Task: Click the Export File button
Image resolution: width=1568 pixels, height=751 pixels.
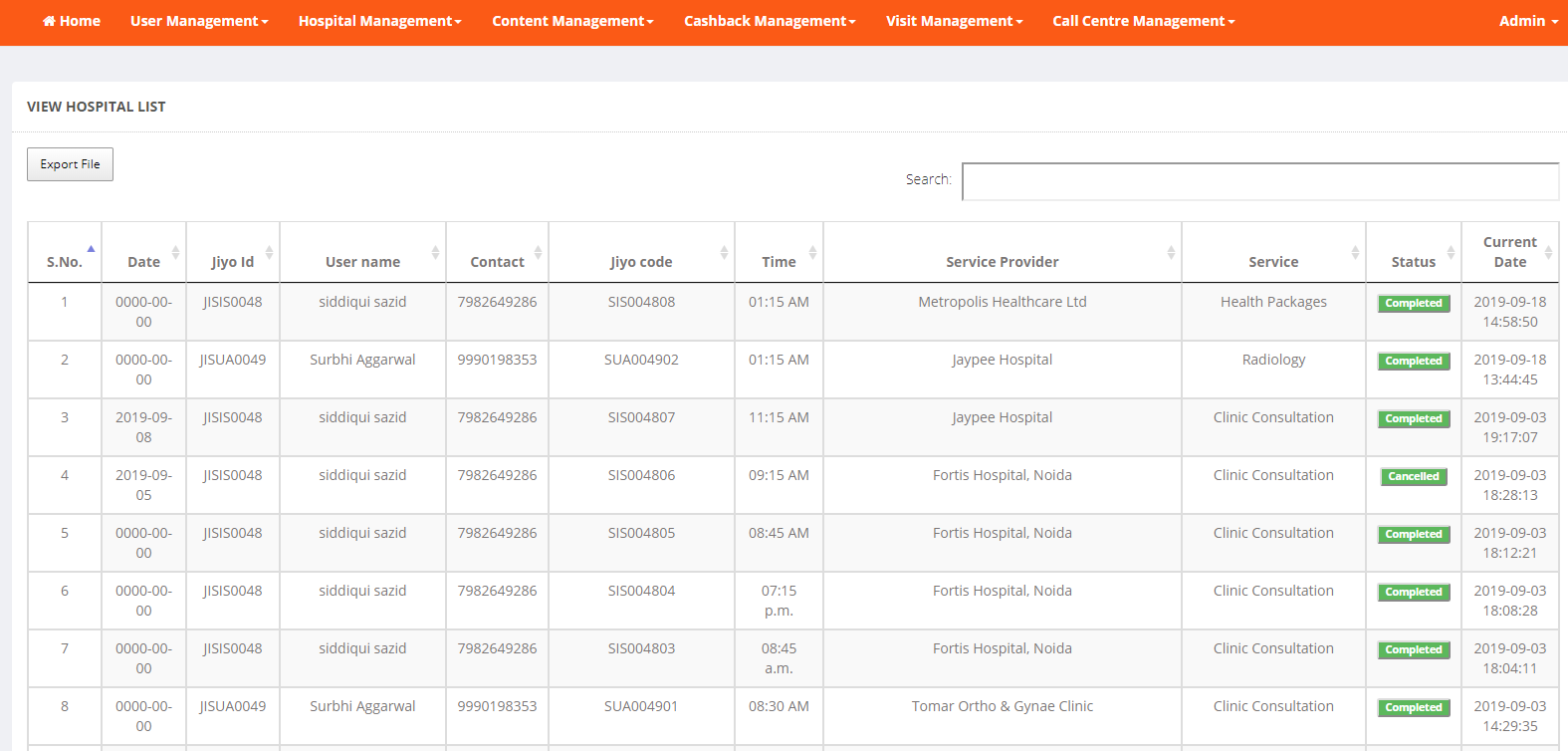Action: (x=70, y=164)
